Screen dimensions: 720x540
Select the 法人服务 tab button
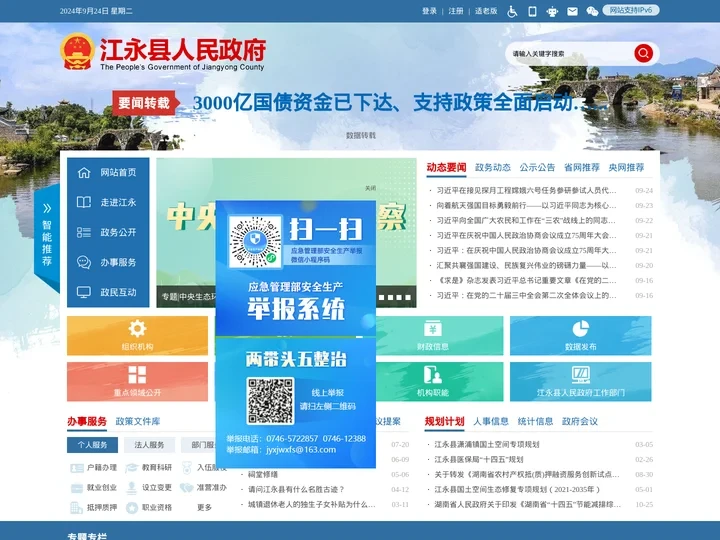click(x=149, y=444)
